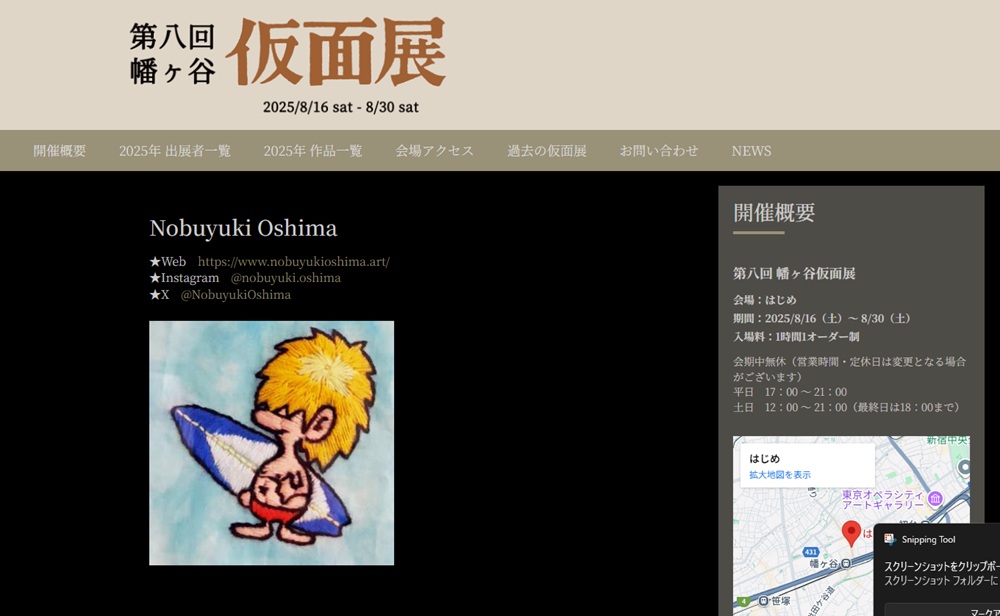
Task: Open the NEWS menu item
Action: 751,151
